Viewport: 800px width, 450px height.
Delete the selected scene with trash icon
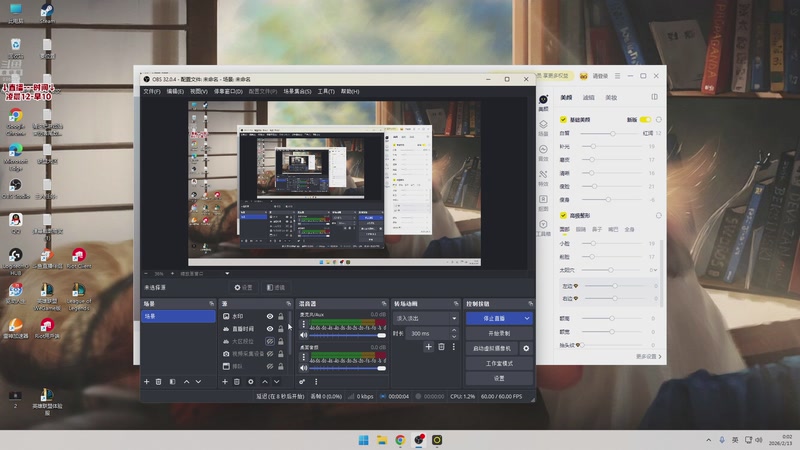click(159, 382)
